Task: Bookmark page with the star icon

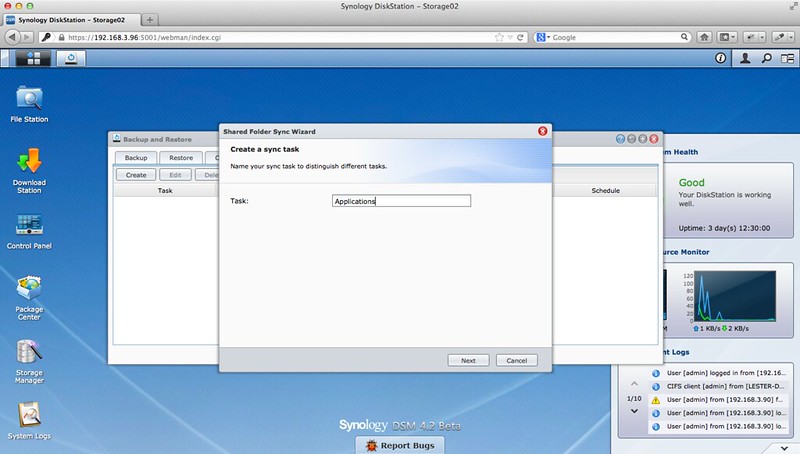Action: point(499,37)
